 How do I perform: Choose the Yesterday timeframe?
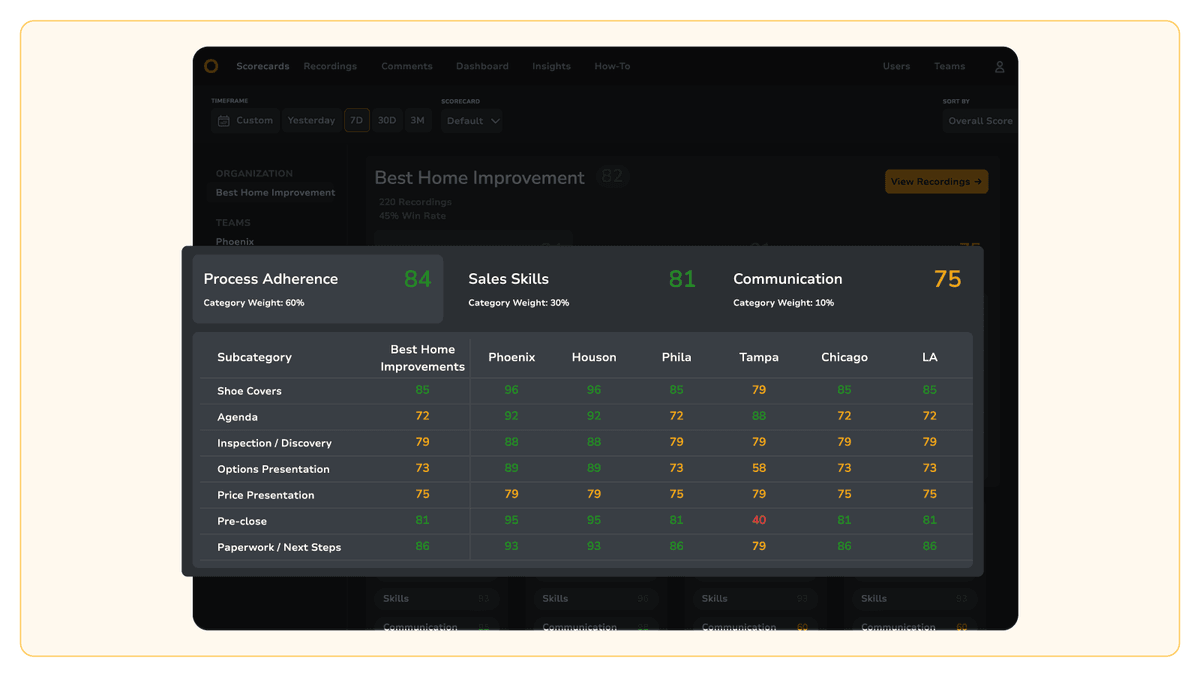click(311, 120)
